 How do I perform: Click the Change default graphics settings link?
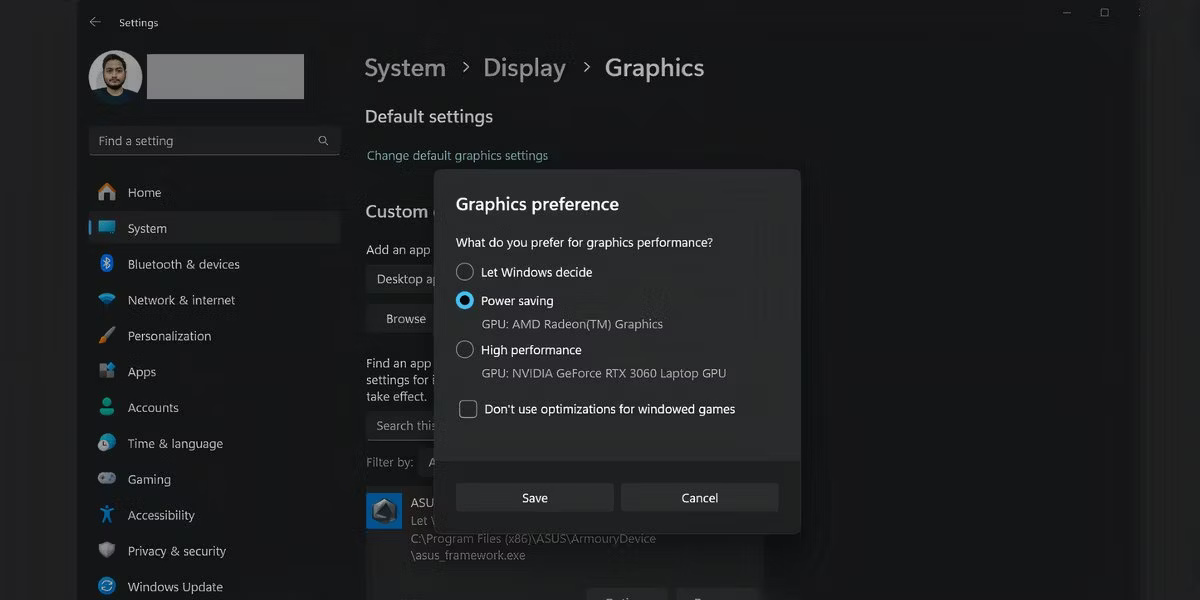[x=458, y=155]
